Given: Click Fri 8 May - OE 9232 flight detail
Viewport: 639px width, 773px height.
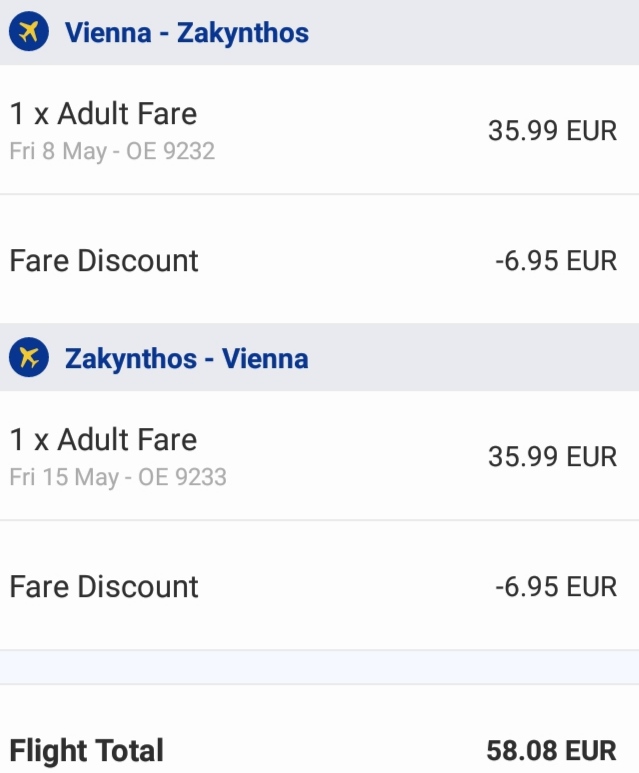Looking at the screenshot, I should [112, 151].
